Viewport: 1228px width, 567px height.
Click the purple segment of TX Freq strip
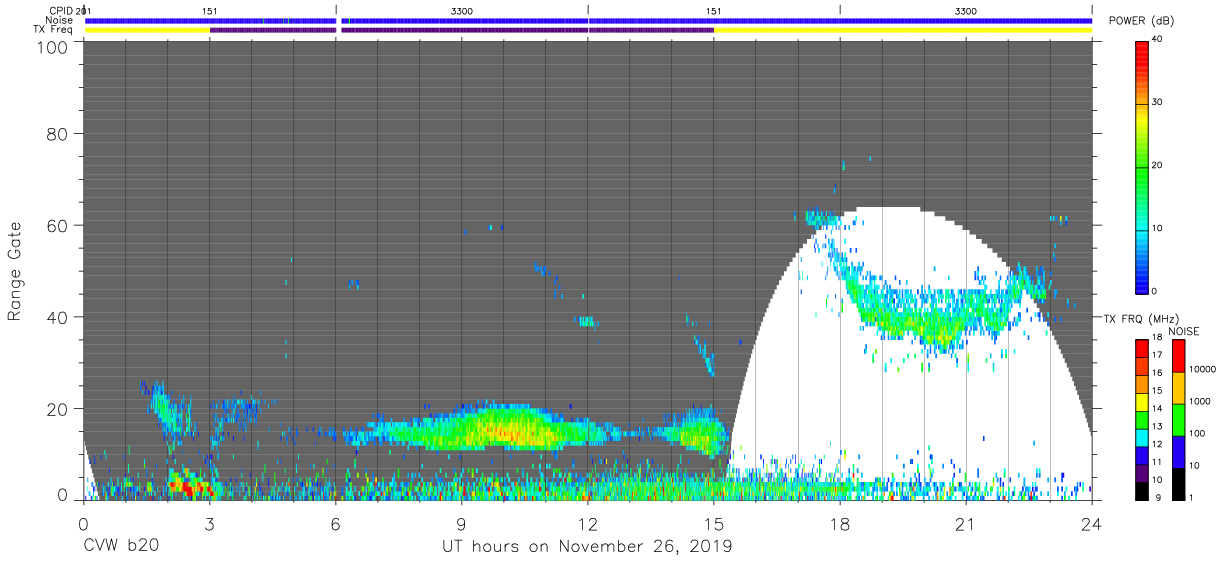coord(461,30)
